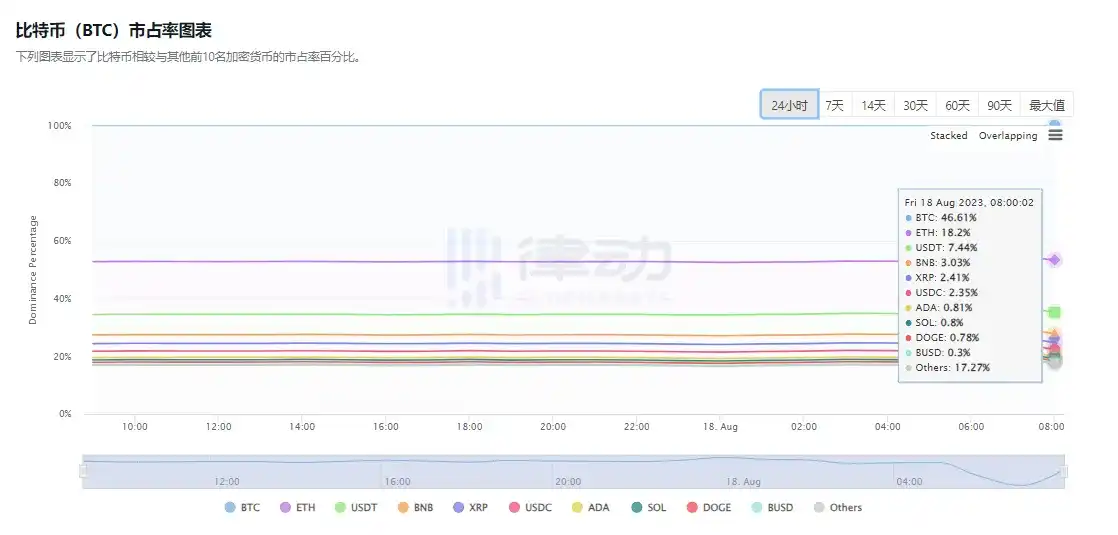The width and height of the screenshot is (1118, 535).
Task: Switch chart to Stacked mode
Action: click(x=948, y=136)
